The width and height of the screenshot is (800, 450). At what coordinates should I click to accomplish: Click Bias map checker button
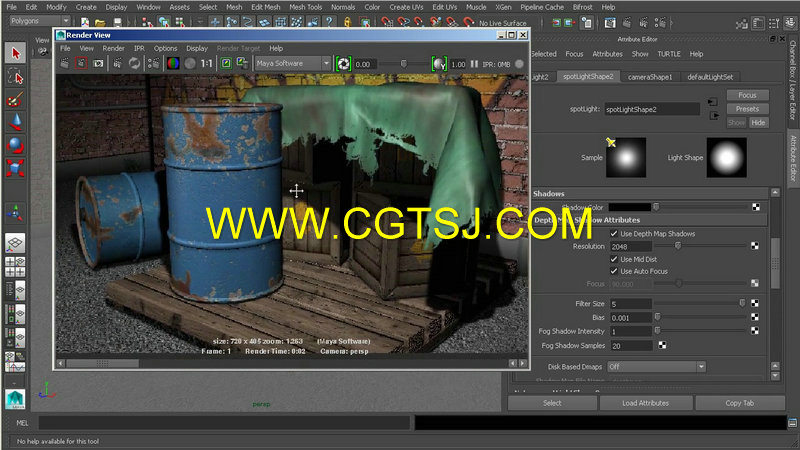(x=755, y=317)
